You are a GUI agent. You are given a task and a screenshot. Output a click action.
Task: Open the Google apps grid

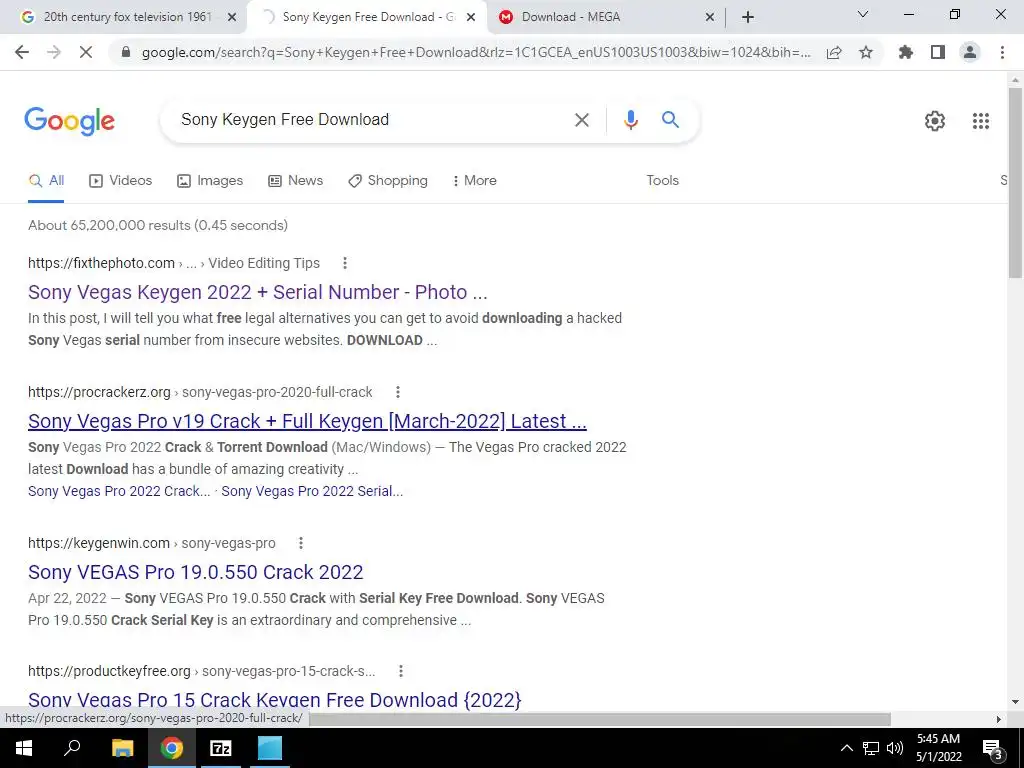980,121
